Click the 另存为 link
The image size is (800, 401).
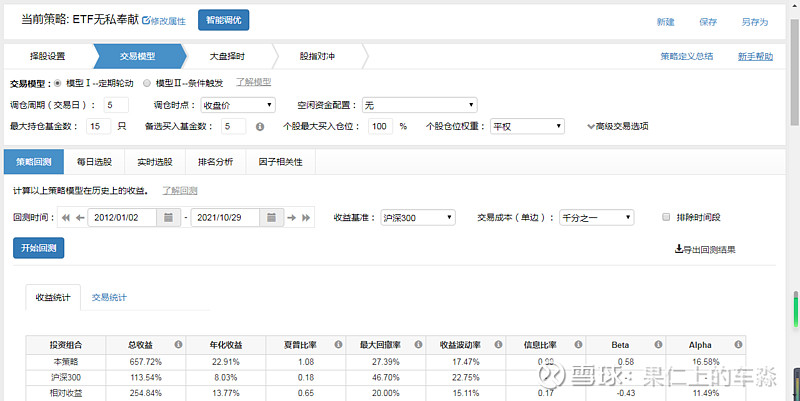755,22
